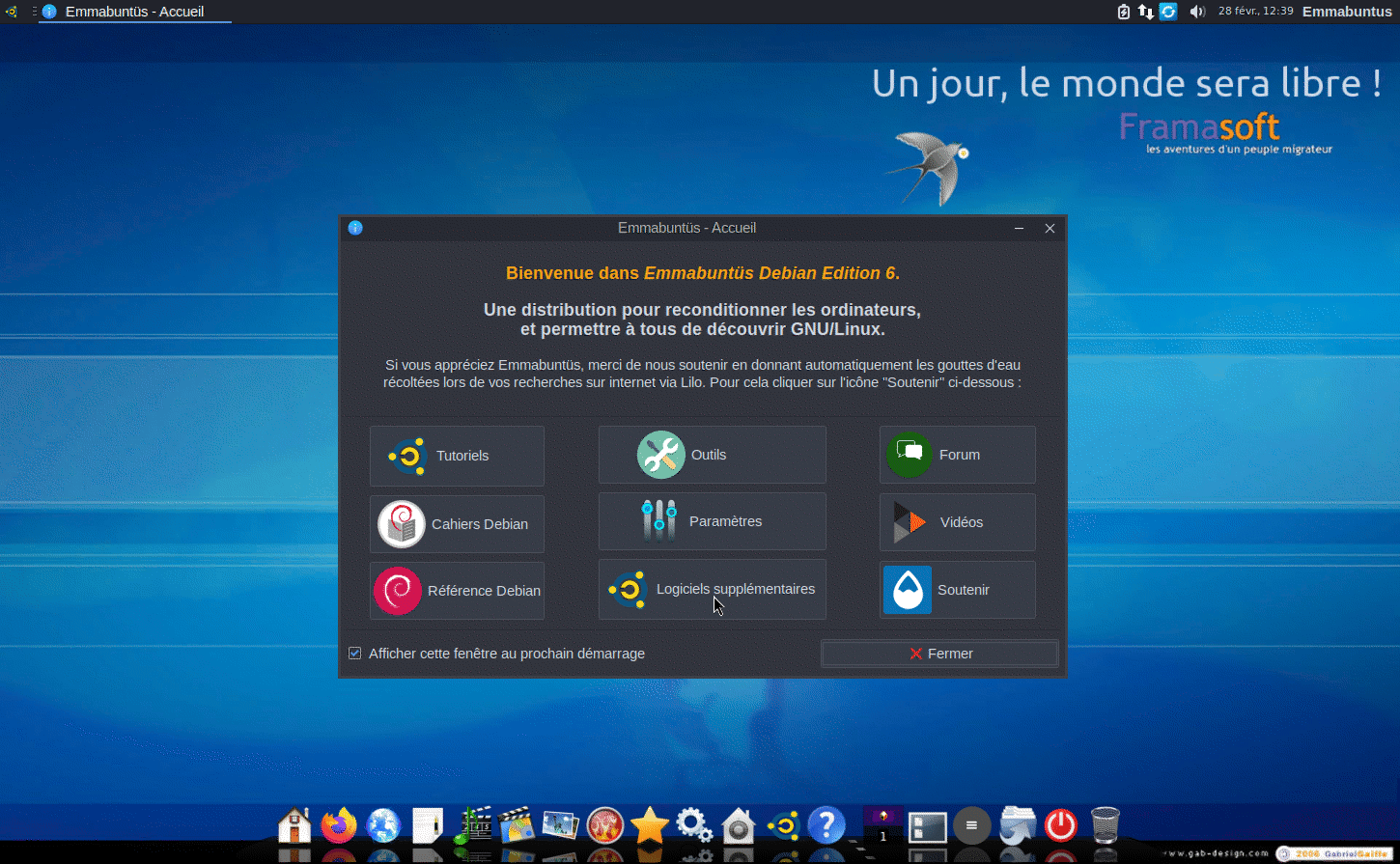
Task: Launch Firefox from the dock
Action: tap(339, 825)
